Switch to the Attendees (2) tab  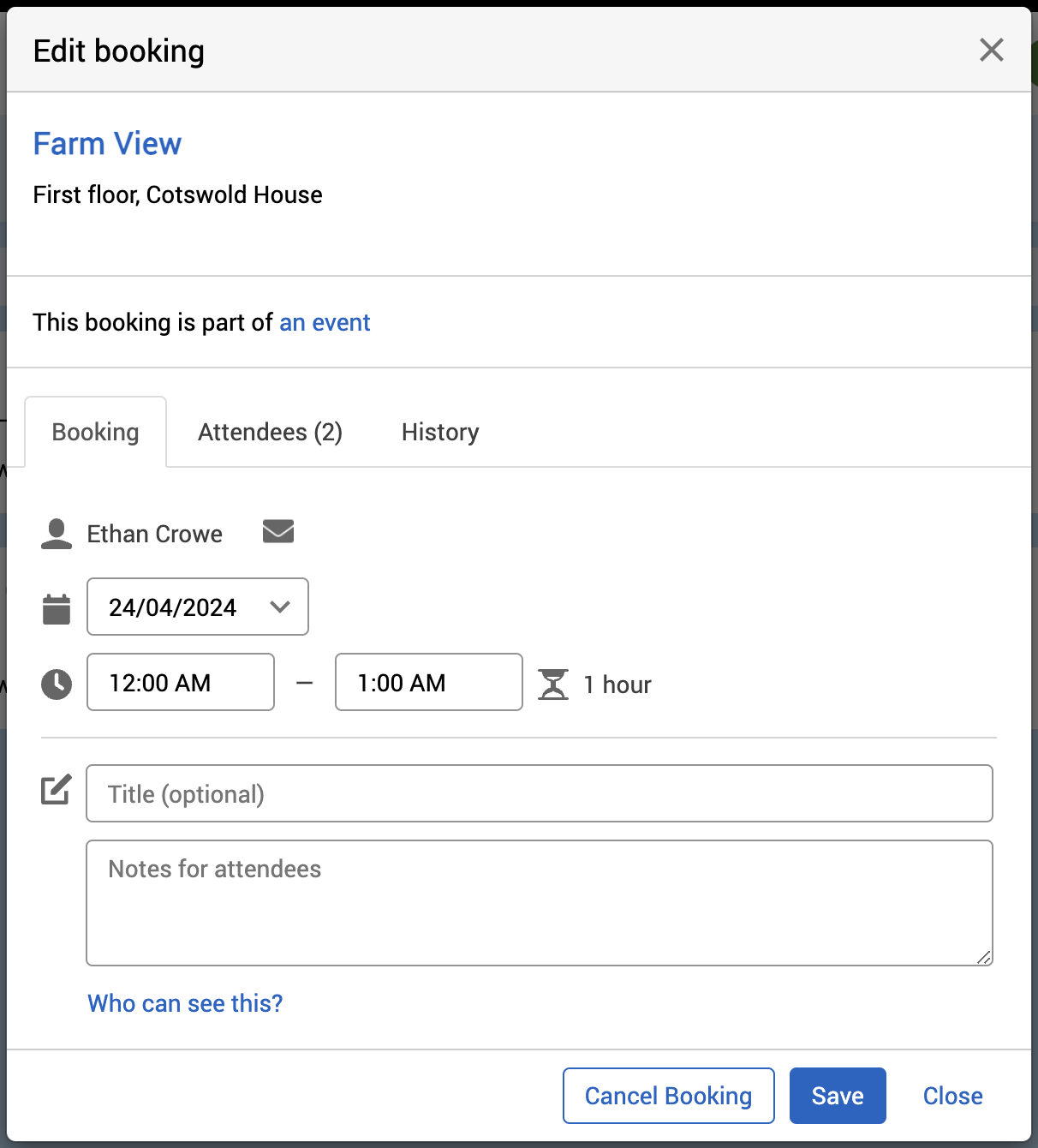[270, 433]
